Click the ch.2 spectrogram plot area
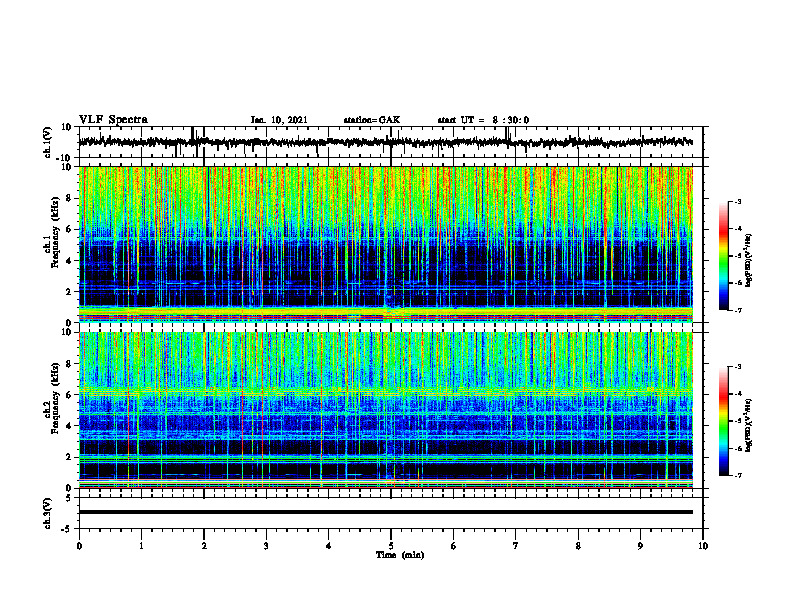 point(386,410)
